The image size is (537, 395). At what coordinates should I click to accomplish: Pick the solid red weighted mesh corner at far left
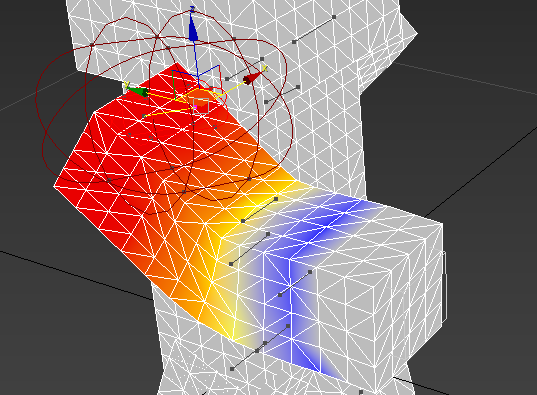coord(55,186)
